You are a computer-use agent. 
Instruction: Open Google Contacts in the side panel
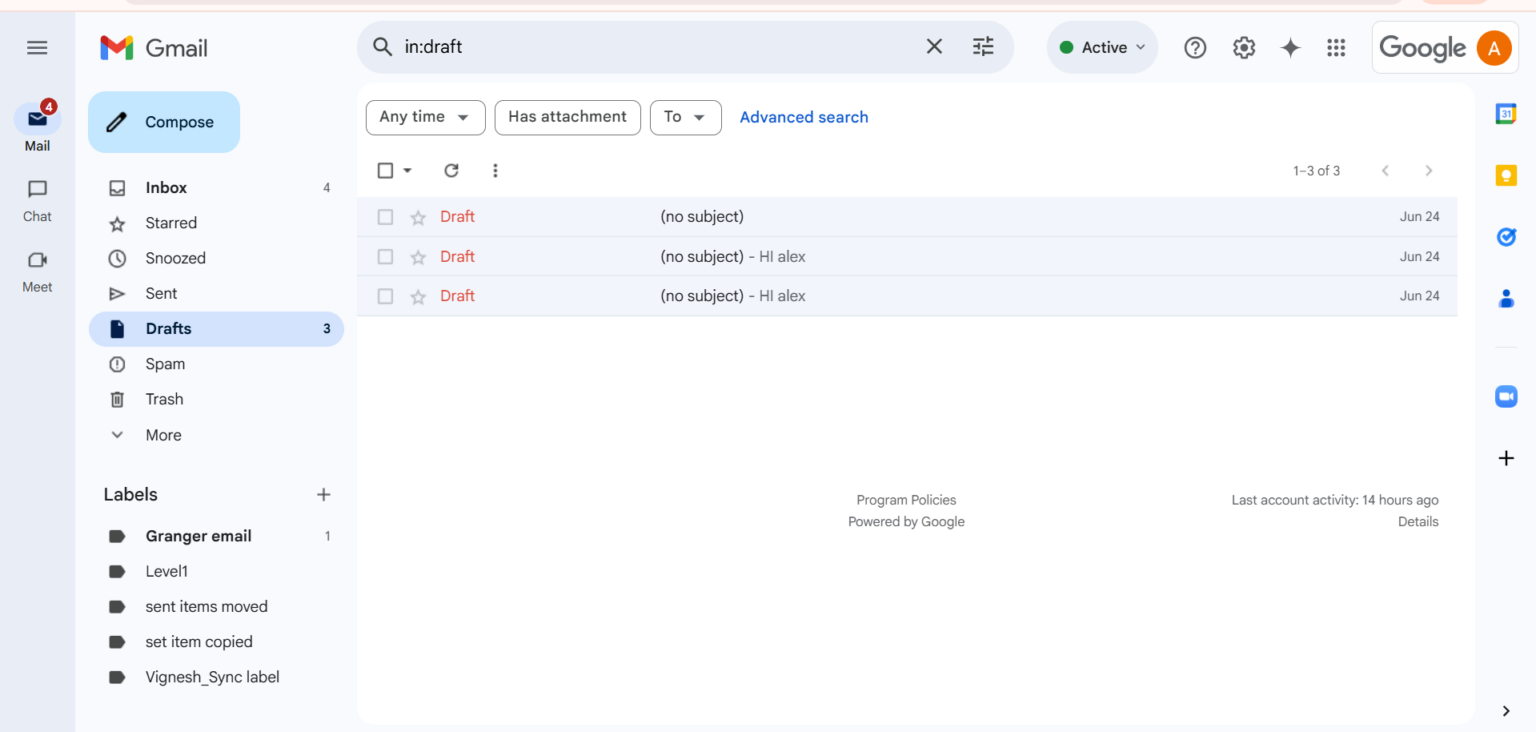1506,299
